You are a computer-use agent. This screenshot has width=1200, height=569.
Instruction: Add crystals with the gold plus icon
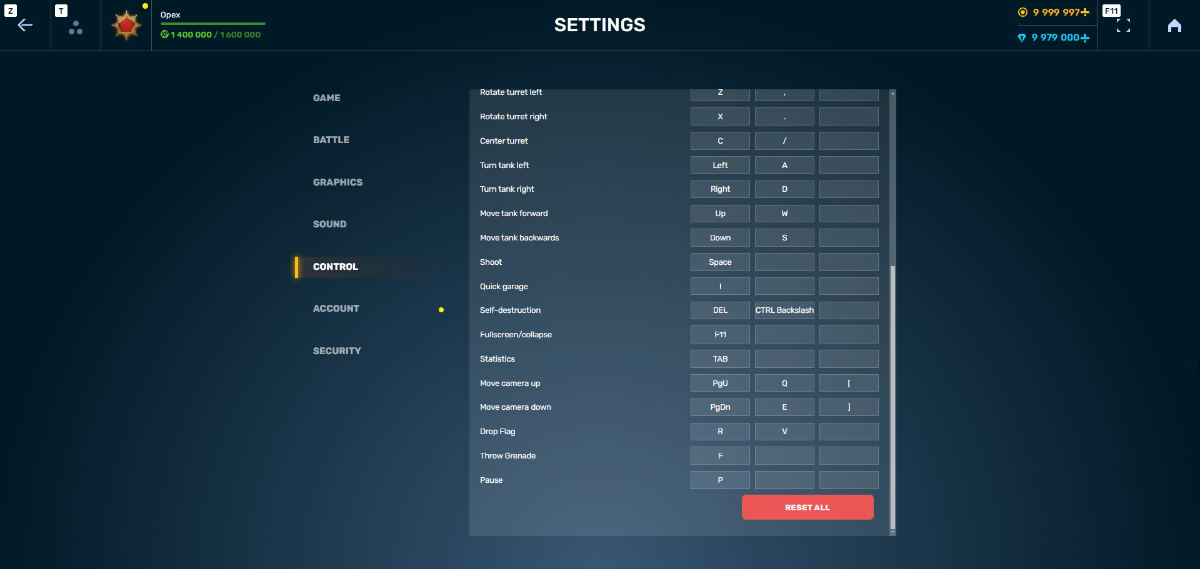coord(1085,12)
